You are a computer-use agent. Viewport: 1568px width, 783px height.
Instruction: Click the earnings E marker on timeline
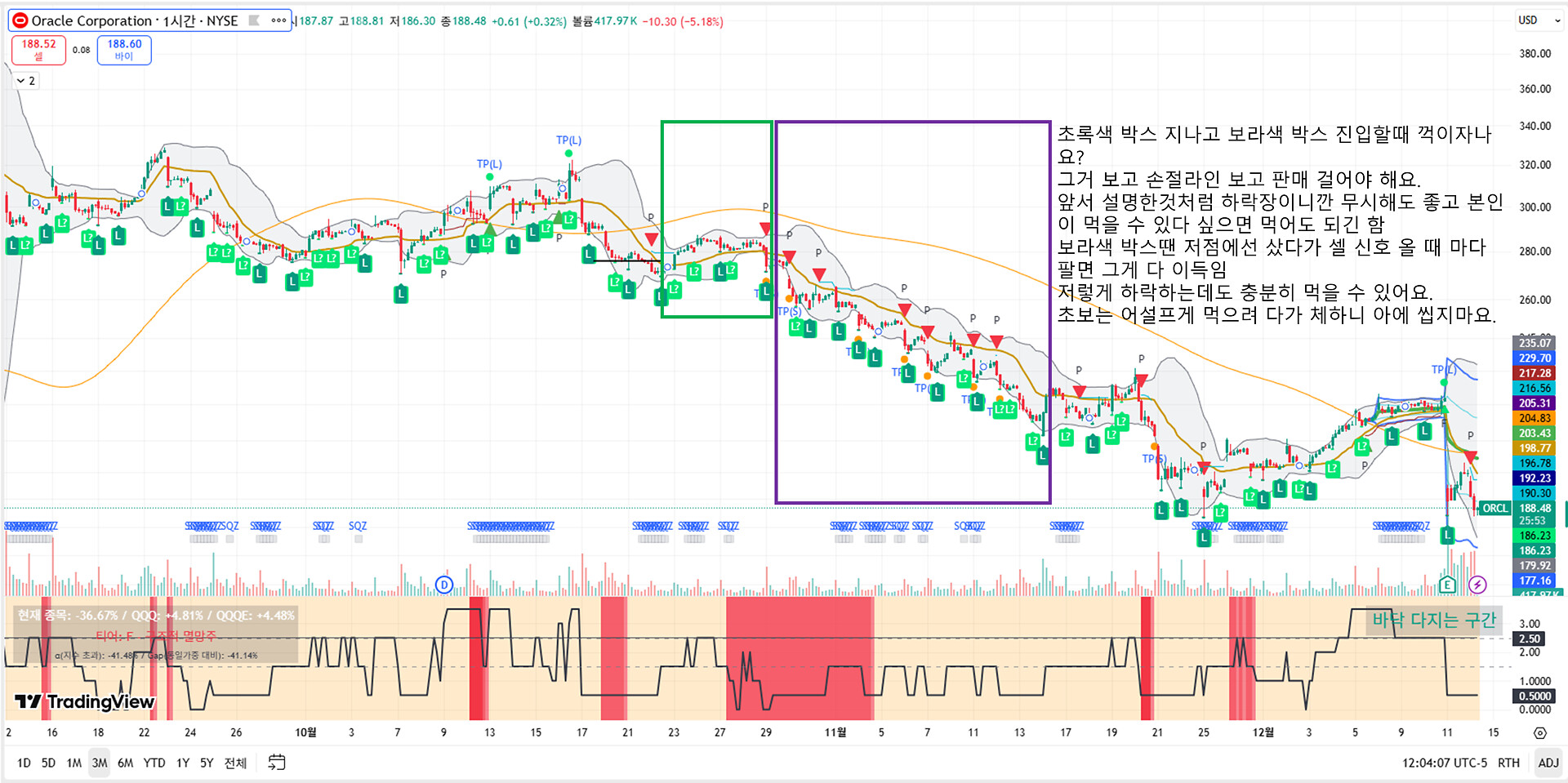pos(1447,585)
